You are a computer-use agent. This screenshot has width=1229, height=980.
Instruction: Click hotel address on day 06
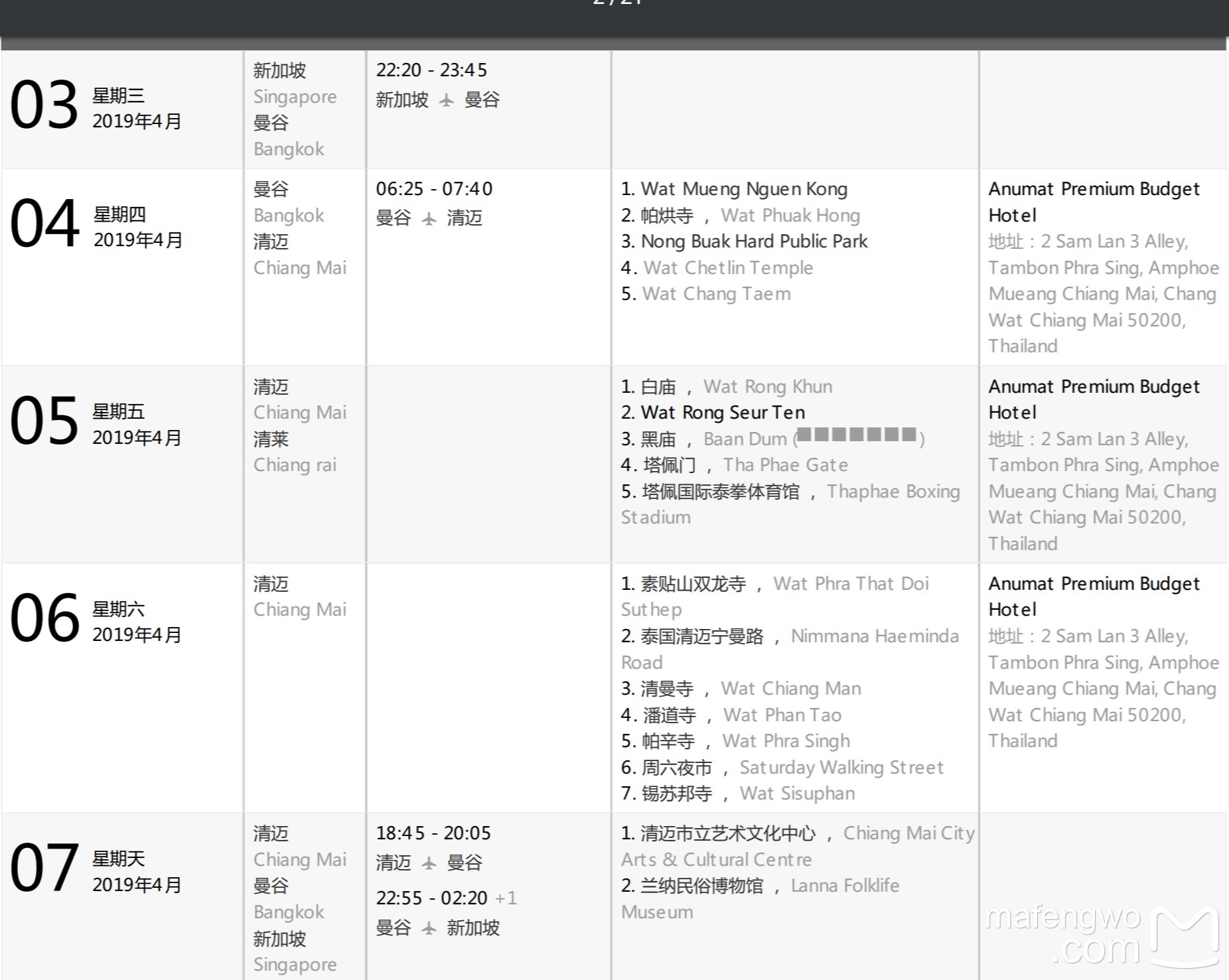coord(1104,689)
